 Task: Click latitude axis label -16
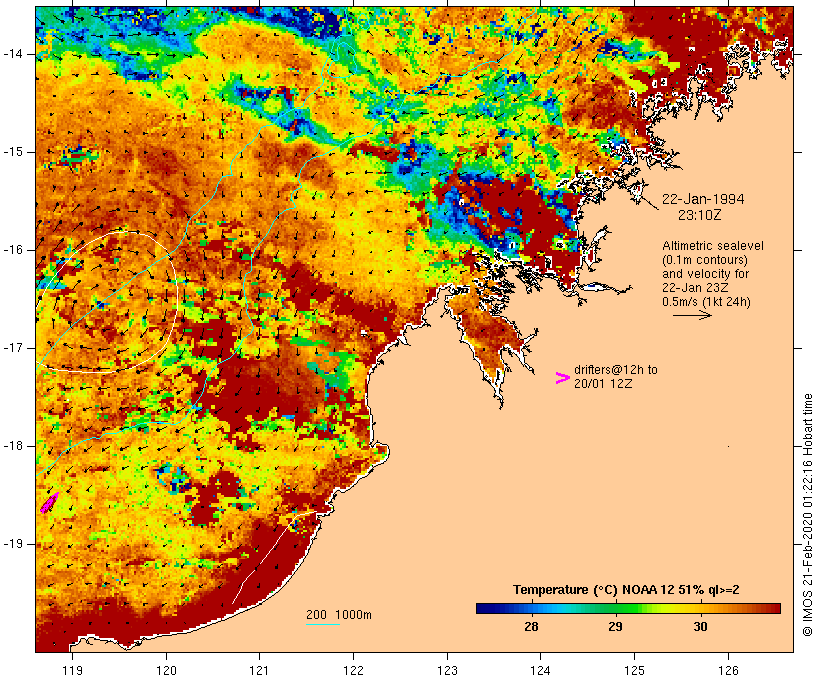point(13,250)
